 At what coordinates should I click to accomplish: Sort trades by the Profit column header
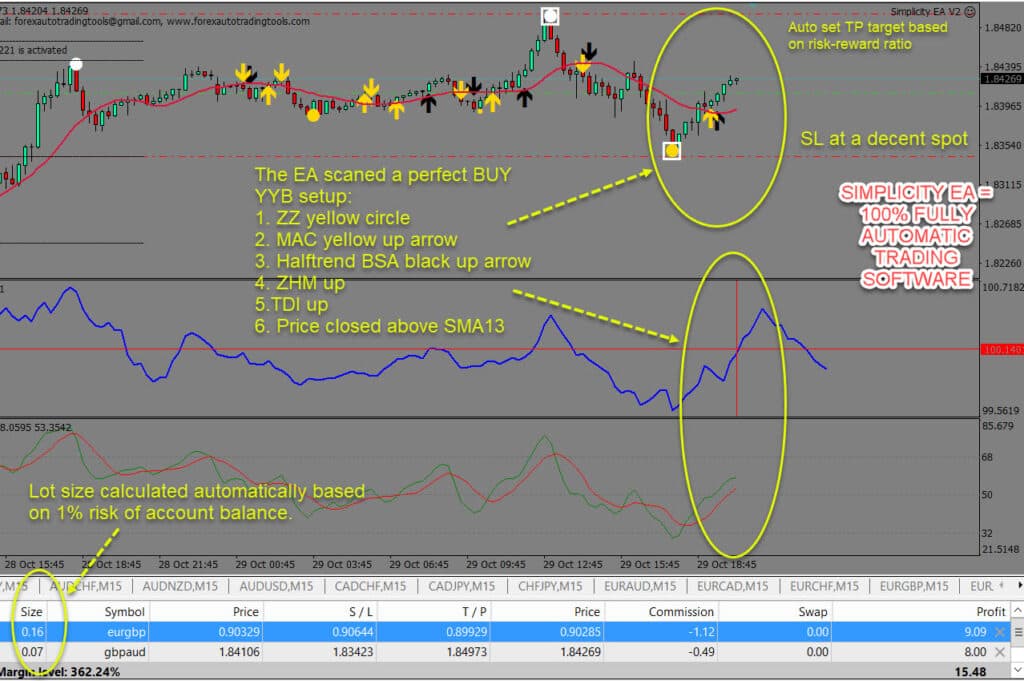click(x=991, y=612)
